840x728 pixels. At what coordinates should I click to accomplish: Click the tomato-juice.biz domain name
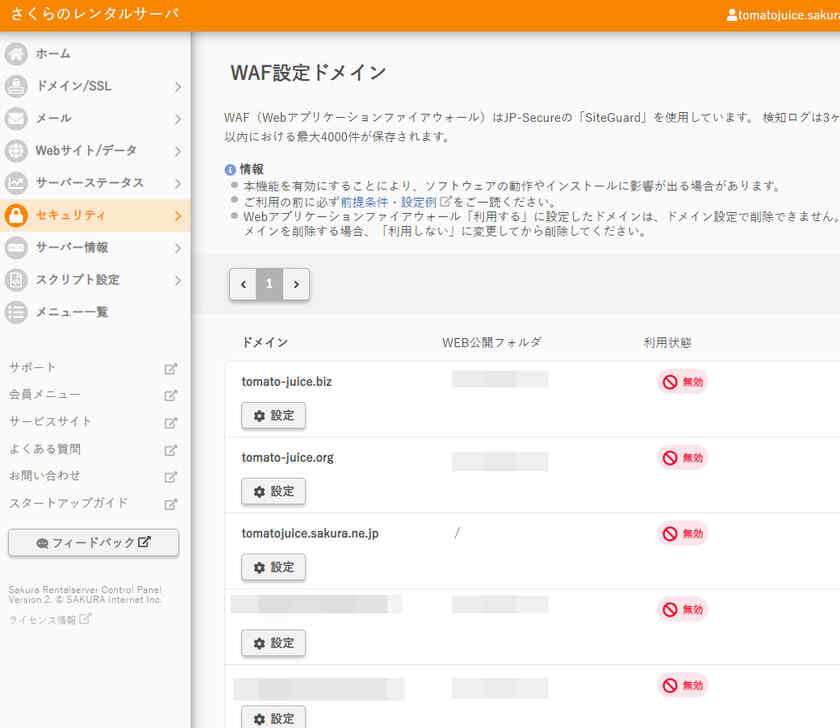pos(287,382)
